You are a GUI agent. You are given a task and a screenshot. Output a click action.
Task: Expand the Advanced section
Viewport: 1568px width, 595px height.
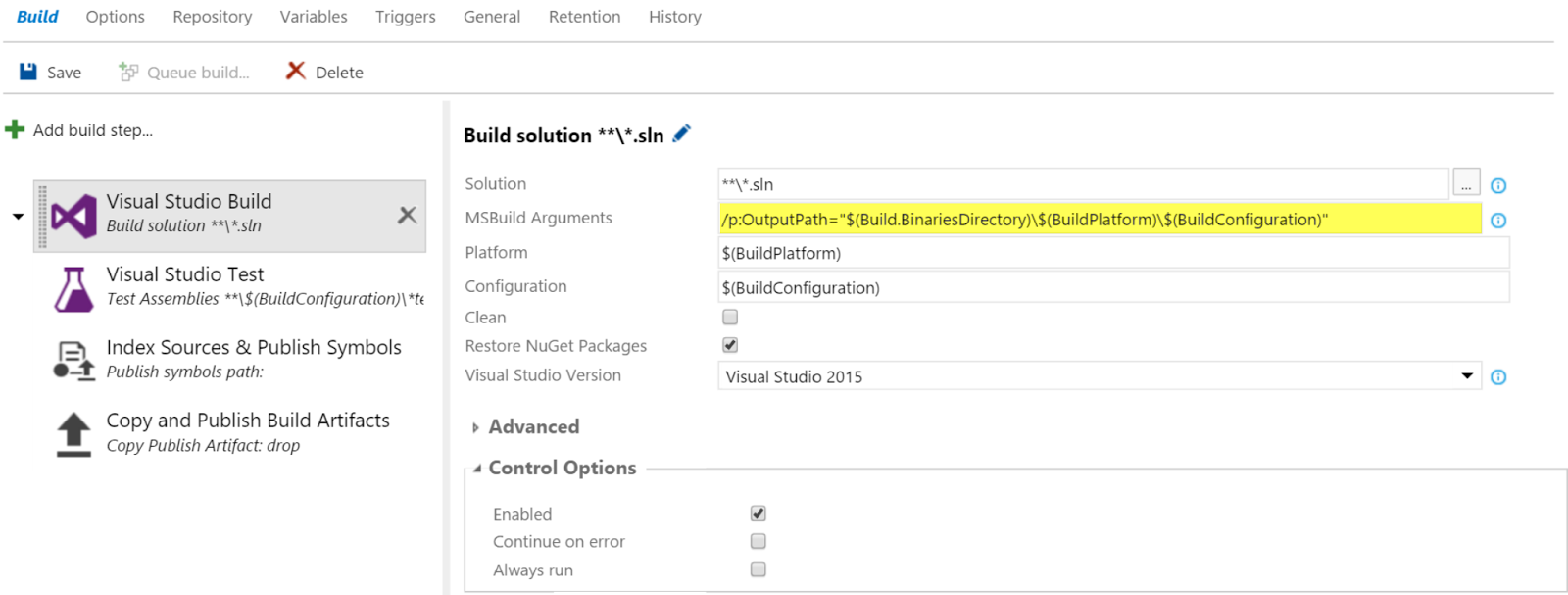(x=526, y=426)
